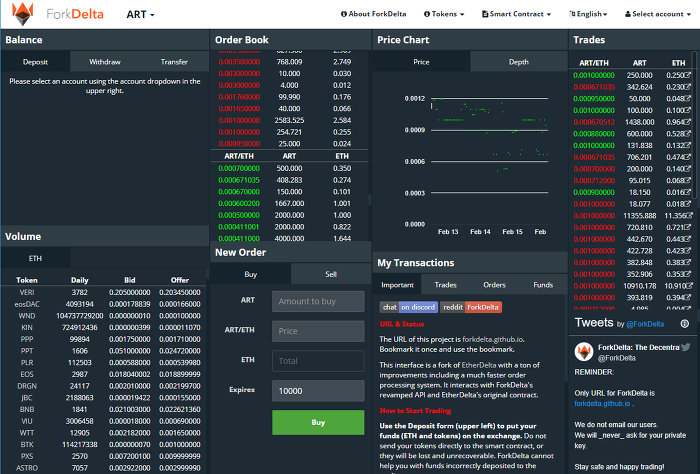Select the Price chart tab

coord(421,62)
